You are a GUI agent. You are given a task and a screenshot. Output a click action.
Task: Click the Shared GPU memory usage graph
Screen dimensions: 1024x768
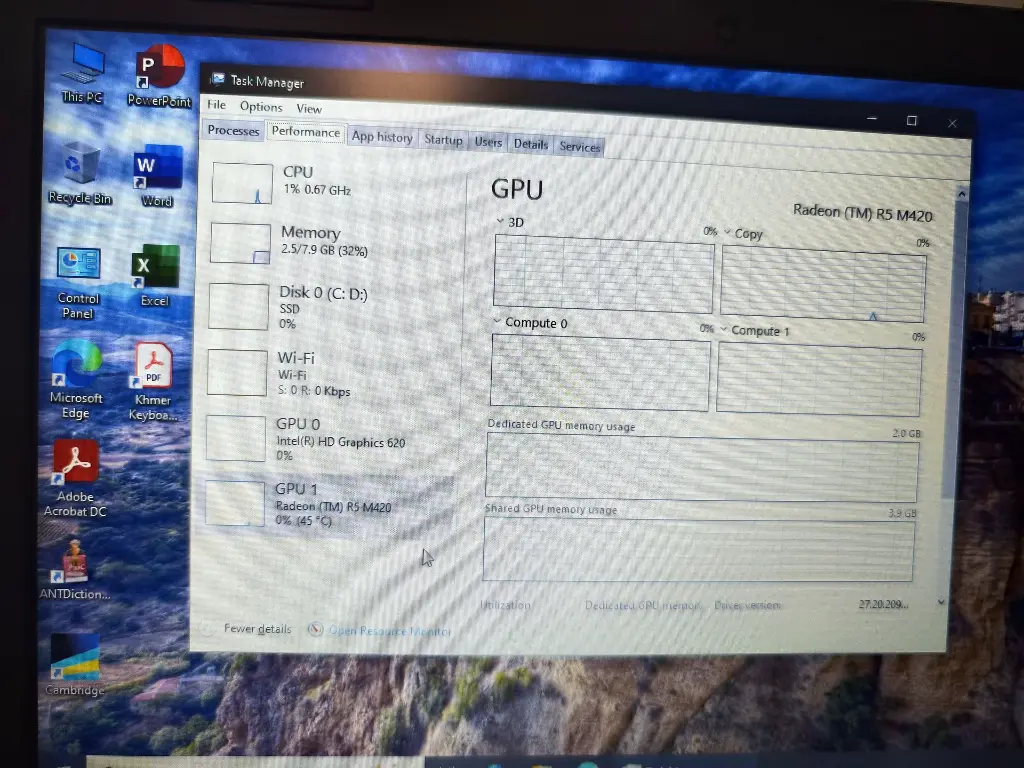tap(698, 549)
